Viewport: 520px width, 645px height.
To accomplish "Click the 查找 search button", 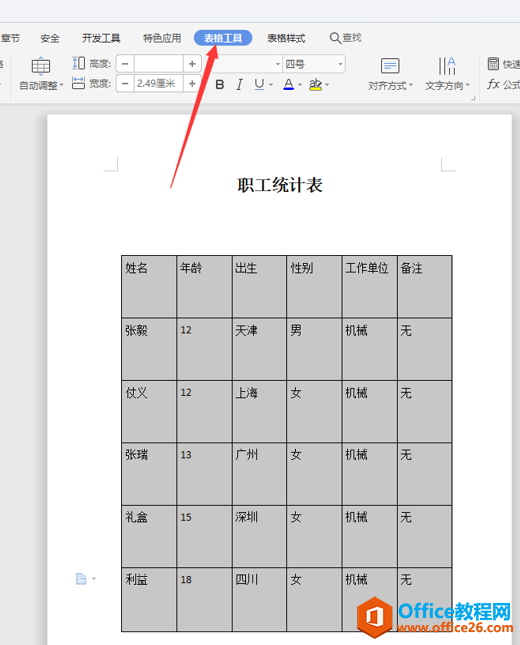I will click(346, 38).
